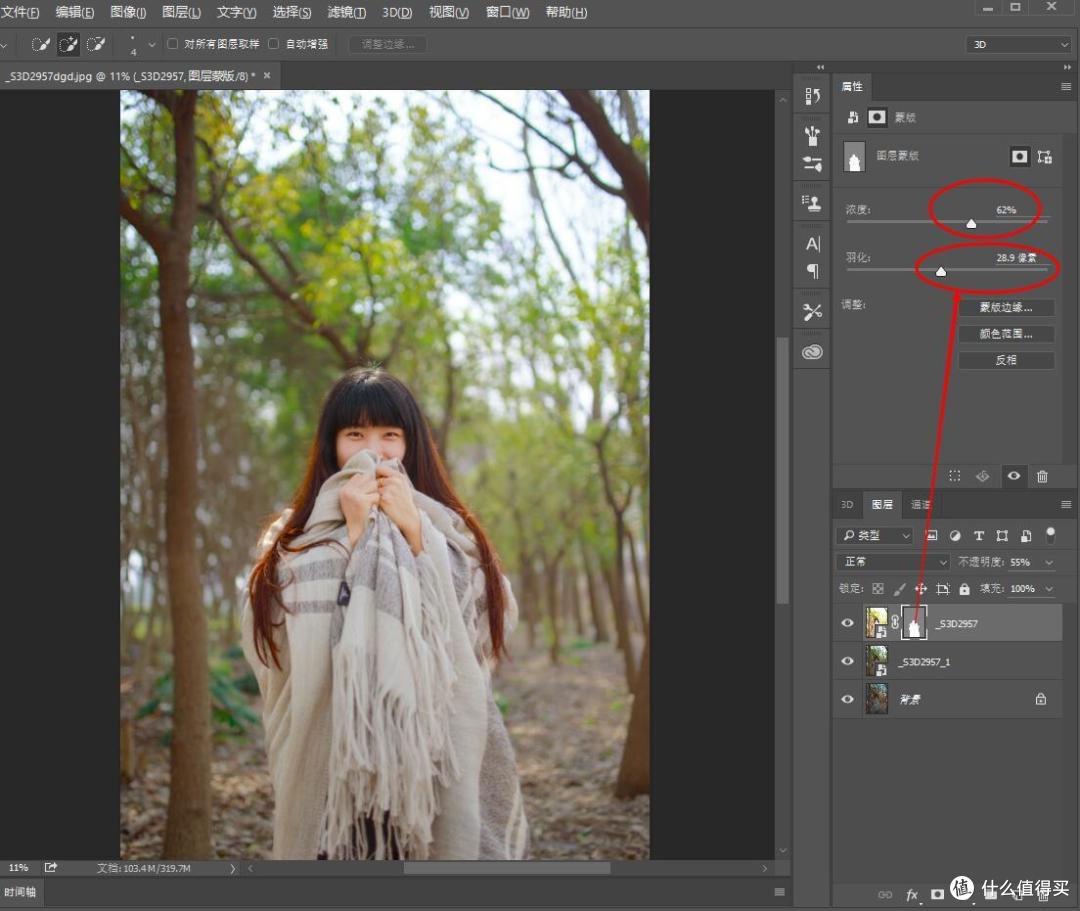Open the 3D workspace dropdown
This screenshot has height=911, width=1080.
pos(1018,44)
